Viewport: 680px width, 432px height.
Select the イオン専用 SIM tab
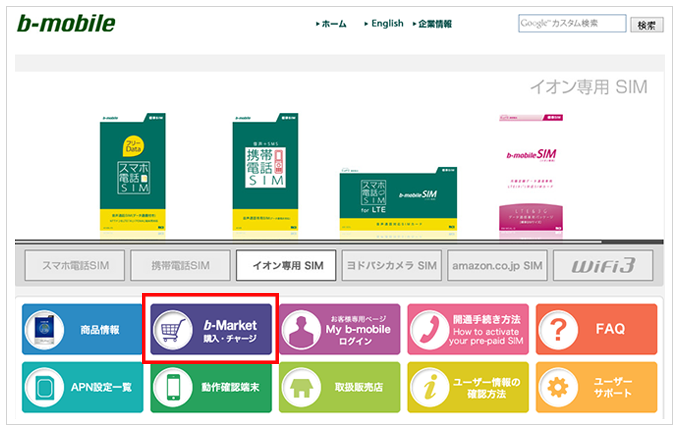286,265
